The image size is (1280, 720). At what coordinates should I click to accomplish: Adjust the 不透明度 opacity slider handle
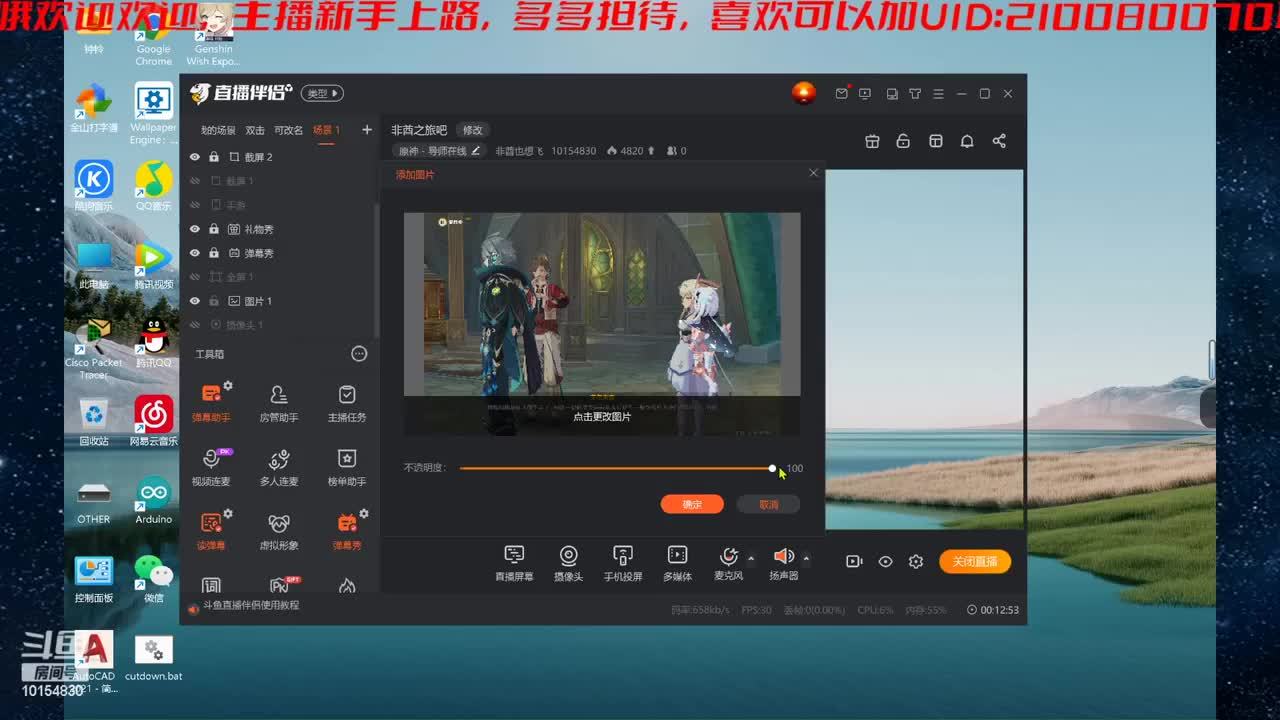click(772, 468)
